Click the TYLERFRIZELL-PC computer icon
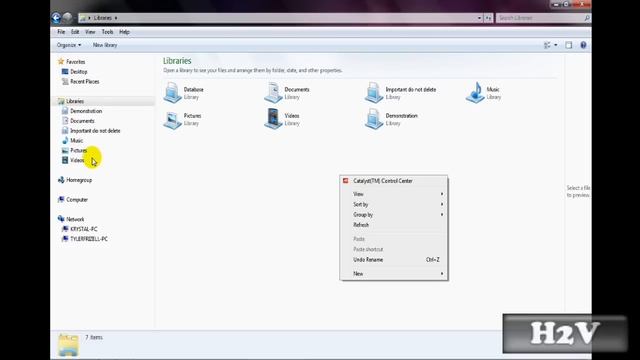The height and width of the screenshot is (360, 640). (65, 238)
